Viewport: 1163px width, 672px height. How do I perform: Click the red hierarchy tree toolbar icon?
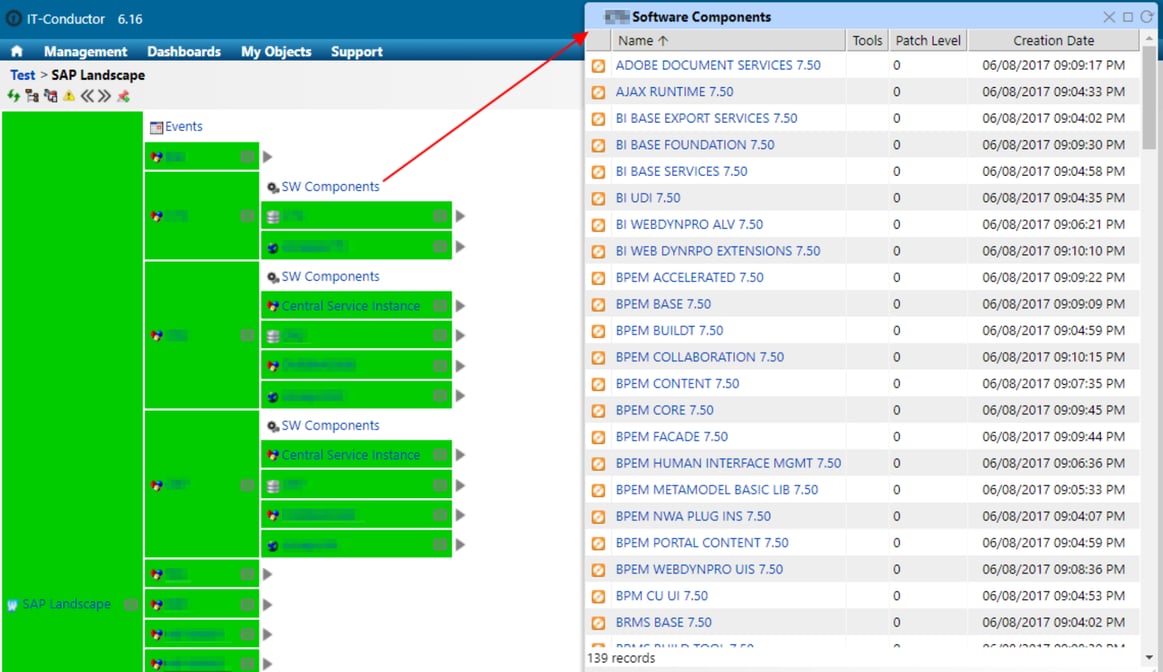pyautogui.click(x=50, y=96)
